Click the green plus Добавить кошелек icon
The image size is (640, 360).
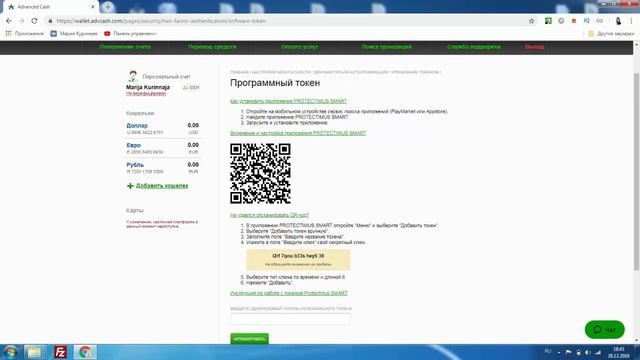click(x=130, y=186)
